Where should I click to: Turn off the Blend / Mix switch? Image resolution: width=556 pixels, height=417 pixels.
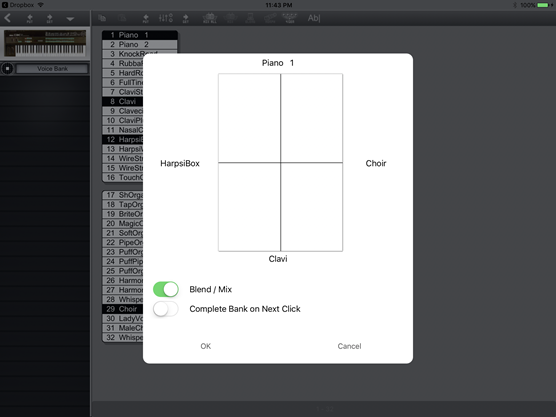tap(166, 289)
